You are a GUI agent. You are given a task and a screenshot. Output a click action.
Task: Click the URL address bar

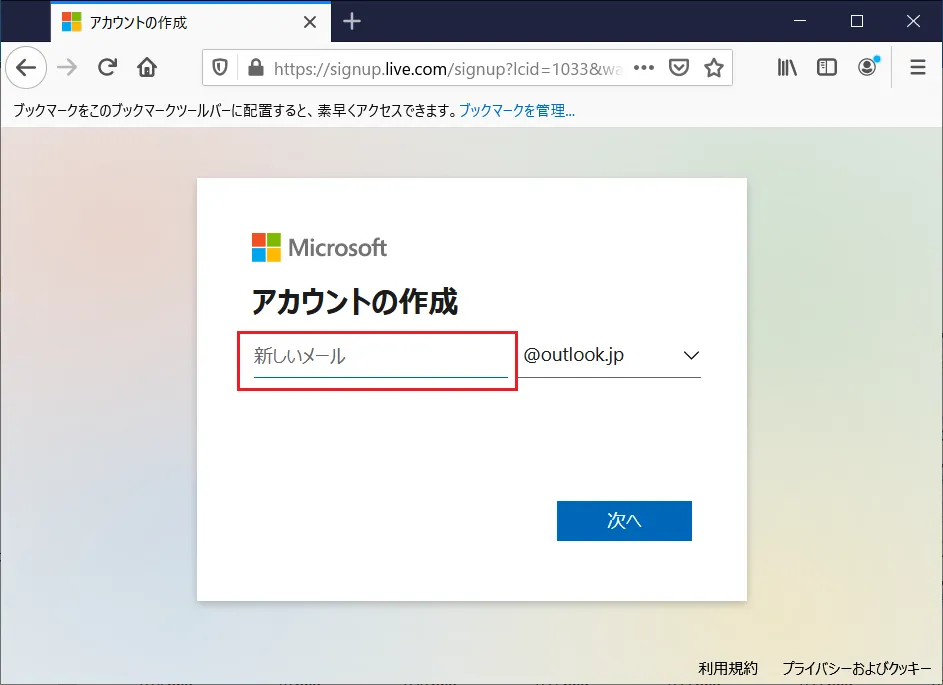(x=447, y=69)
